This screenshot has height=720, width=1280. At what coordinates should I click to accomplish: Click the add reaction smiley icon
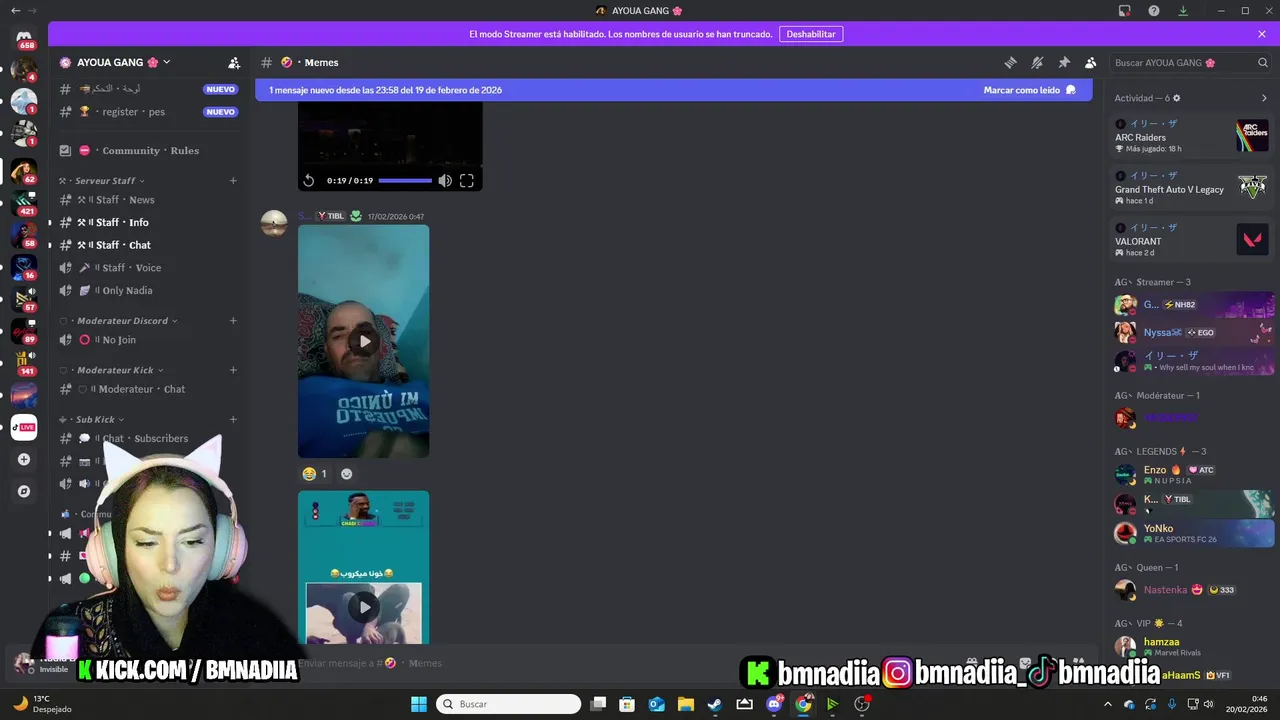347,474
